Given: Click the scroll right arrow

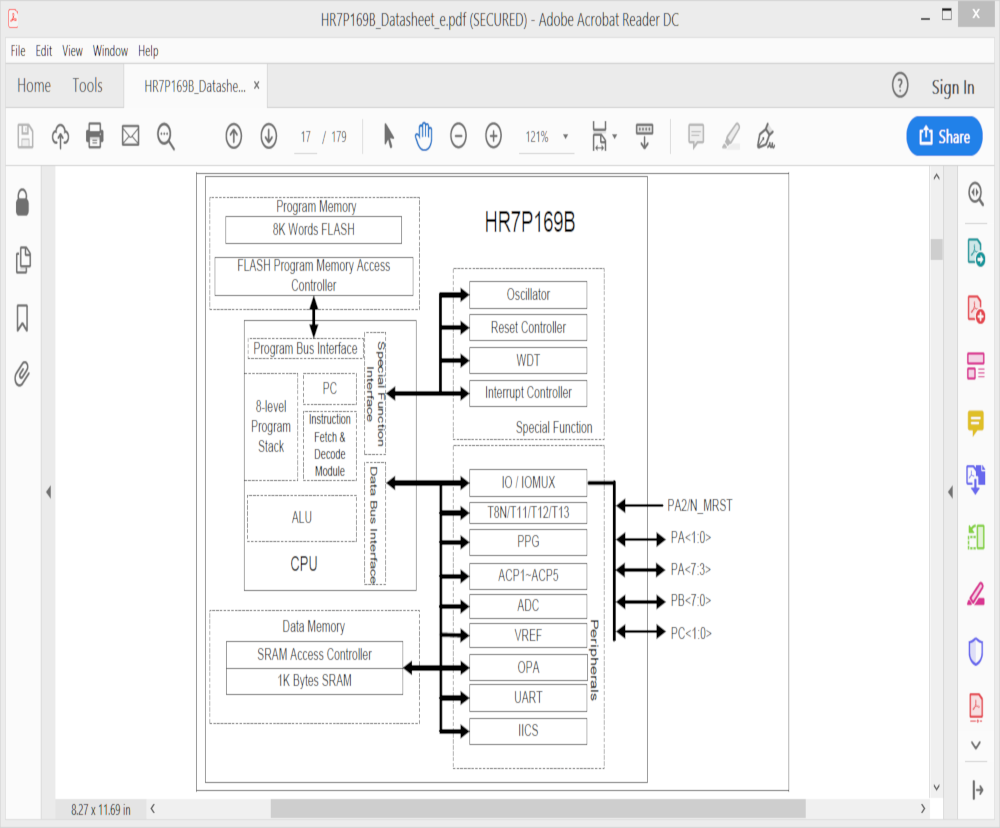Looking at the screenshot, I should [923, 809].
